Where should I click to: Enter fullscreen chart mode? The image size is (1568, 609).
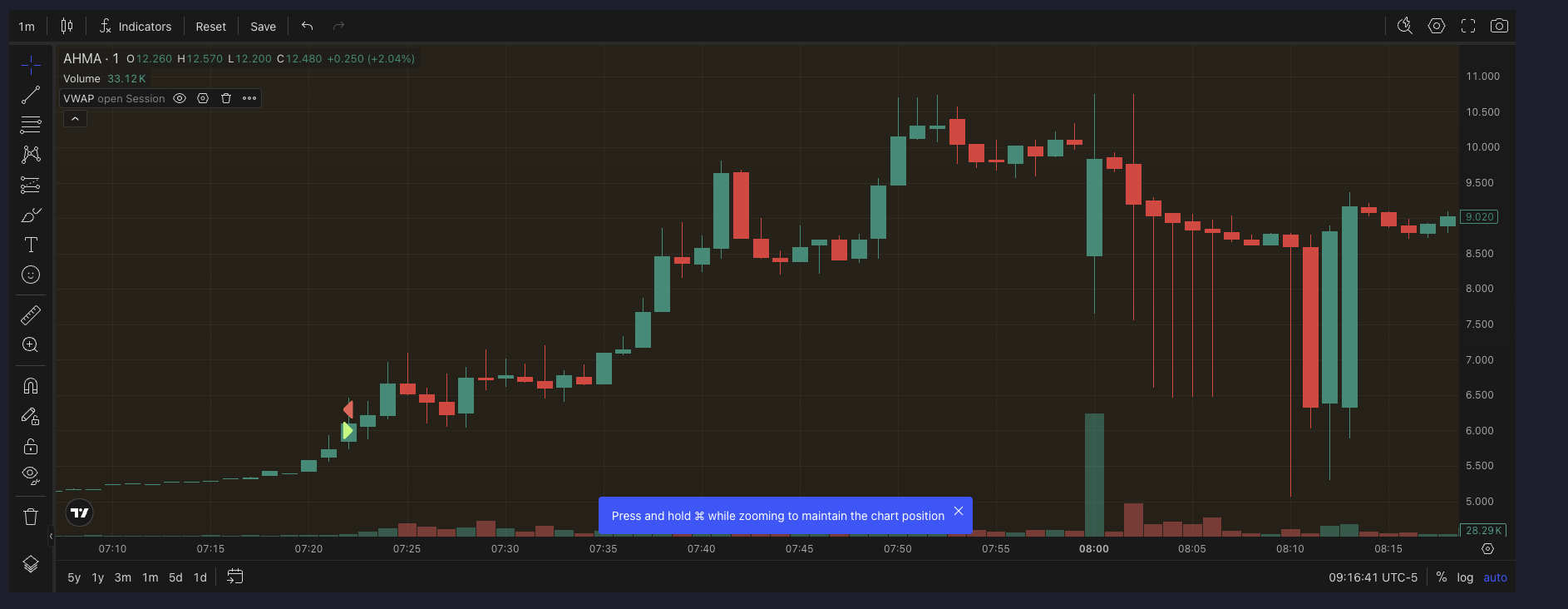coord(1468,26)
